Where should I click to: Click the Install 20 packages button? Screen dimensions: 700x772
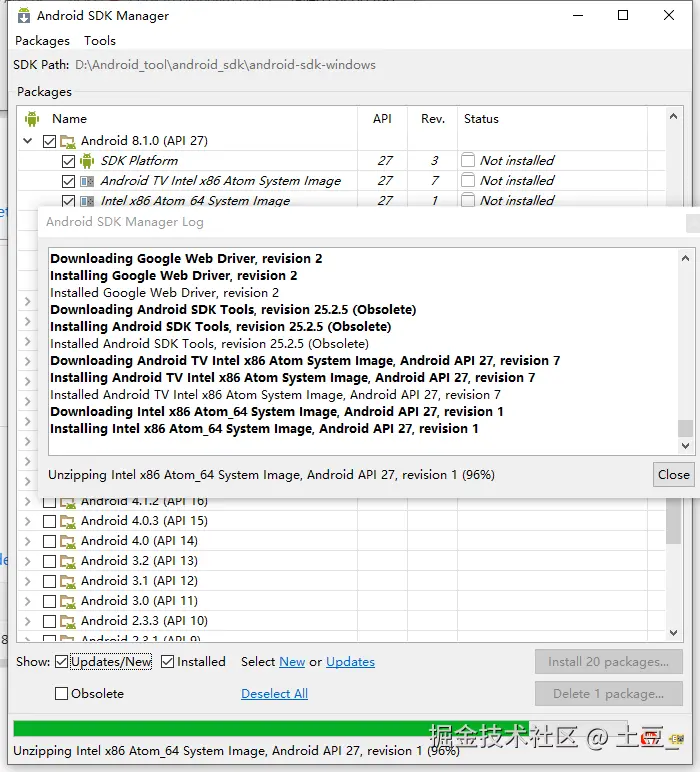tap(609, 662)
